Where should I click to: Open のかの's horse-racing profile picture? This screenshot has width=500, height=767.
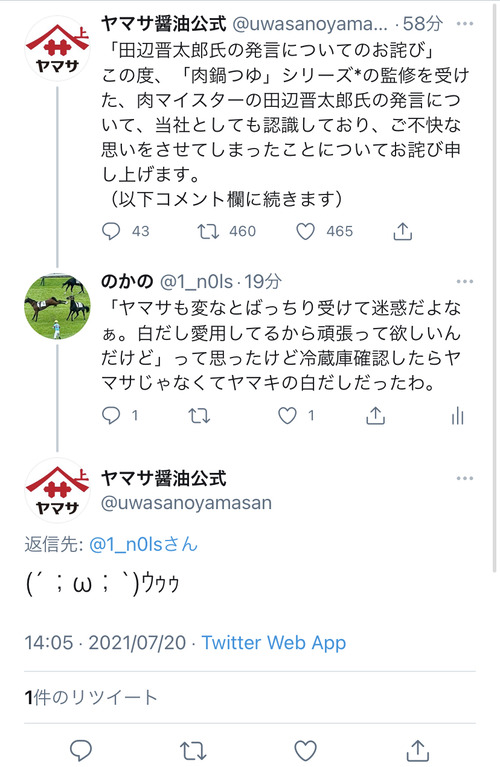pos(57,306)
